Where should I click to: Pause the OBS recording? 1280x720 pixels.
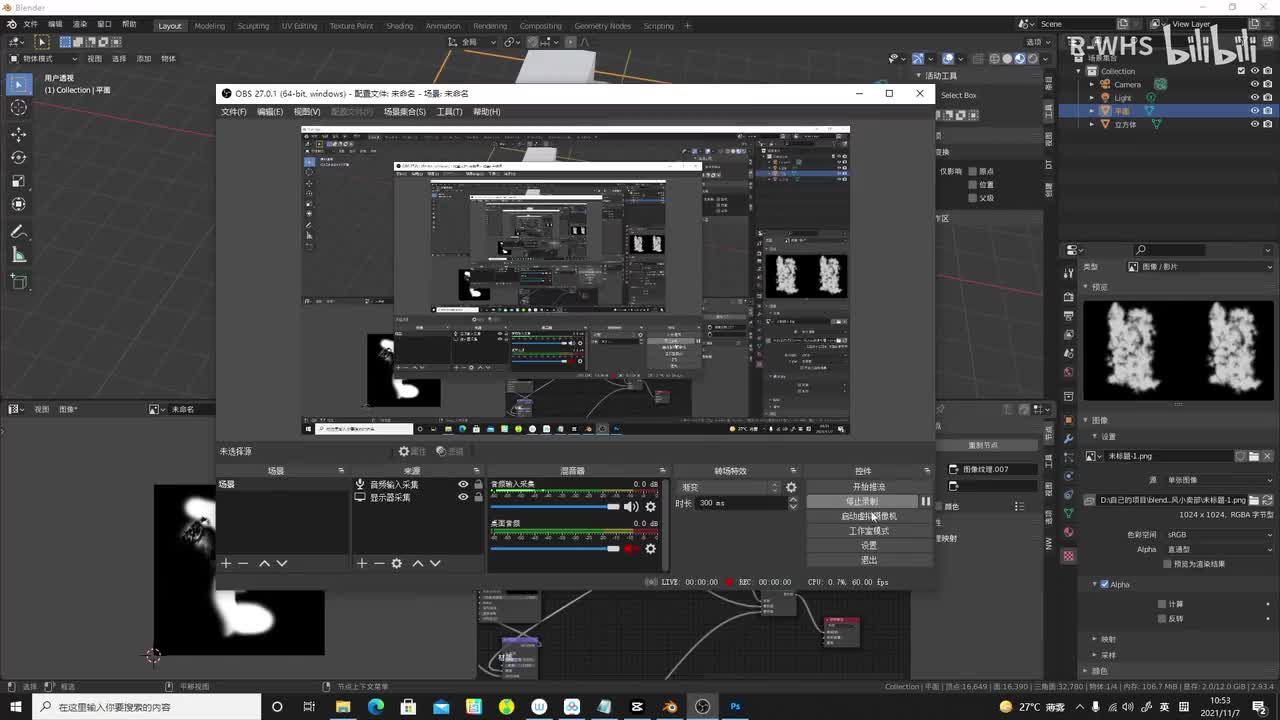click(926, 501)
